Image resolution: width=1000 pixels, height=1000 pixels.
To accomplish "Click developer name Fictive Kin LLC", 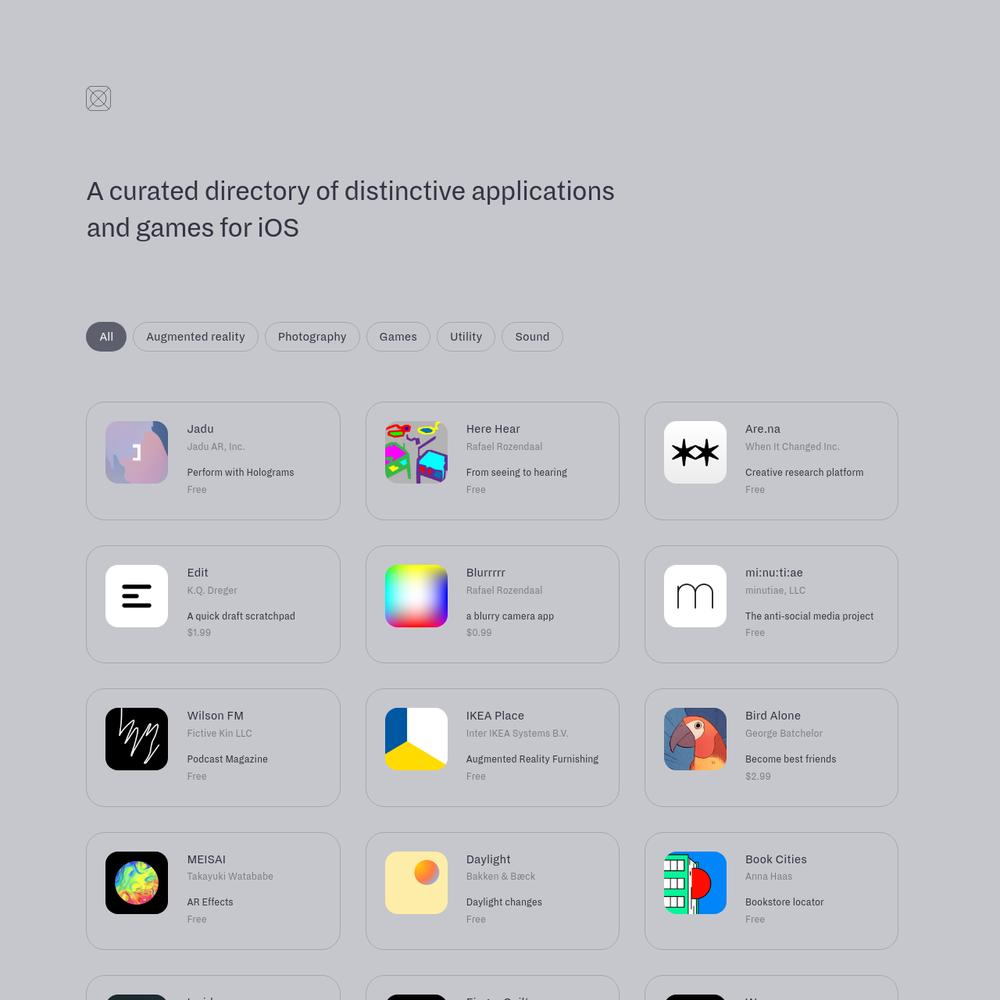I will tap(219, 733).
